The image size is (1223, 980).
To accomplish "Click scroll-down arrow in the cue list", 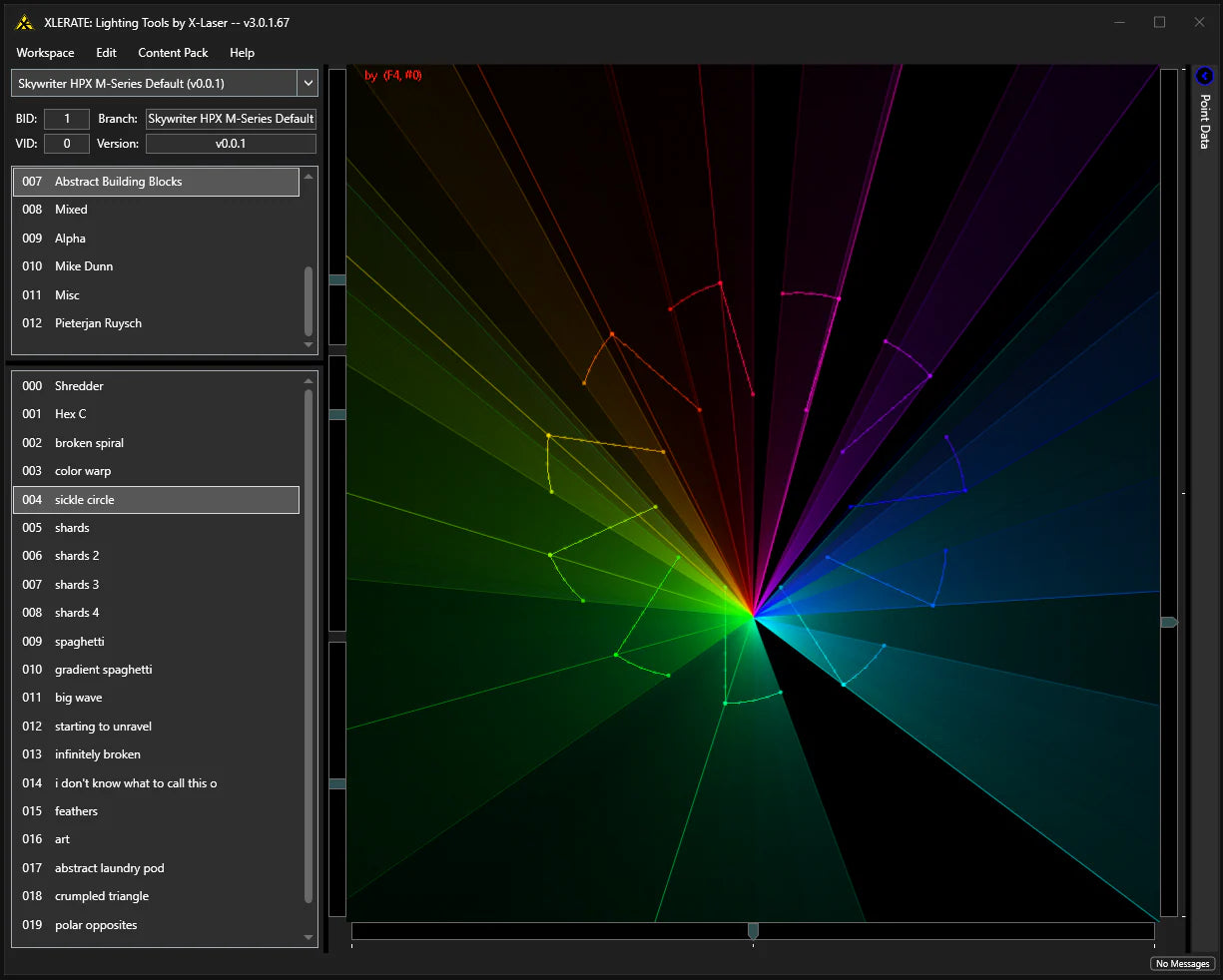I will tap(308, 937).
